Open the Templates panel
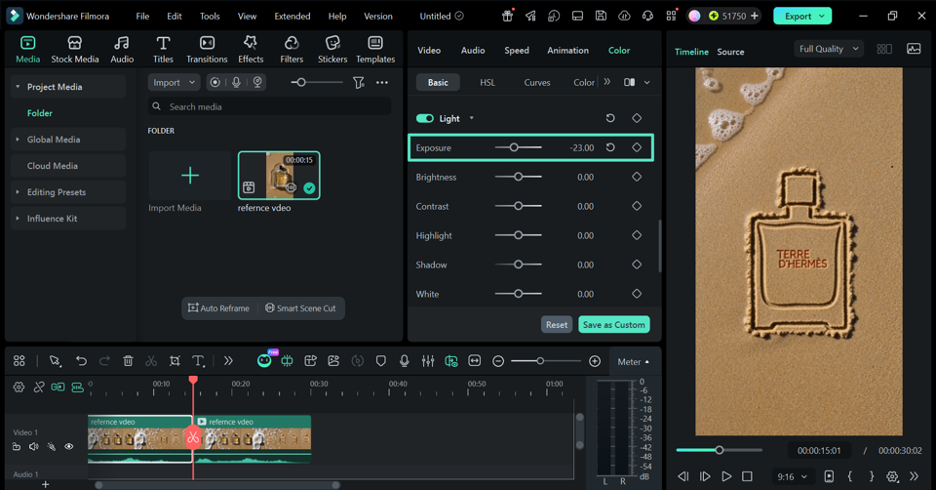This screenshot has height=490, width=936. click(x=375, y=50)
